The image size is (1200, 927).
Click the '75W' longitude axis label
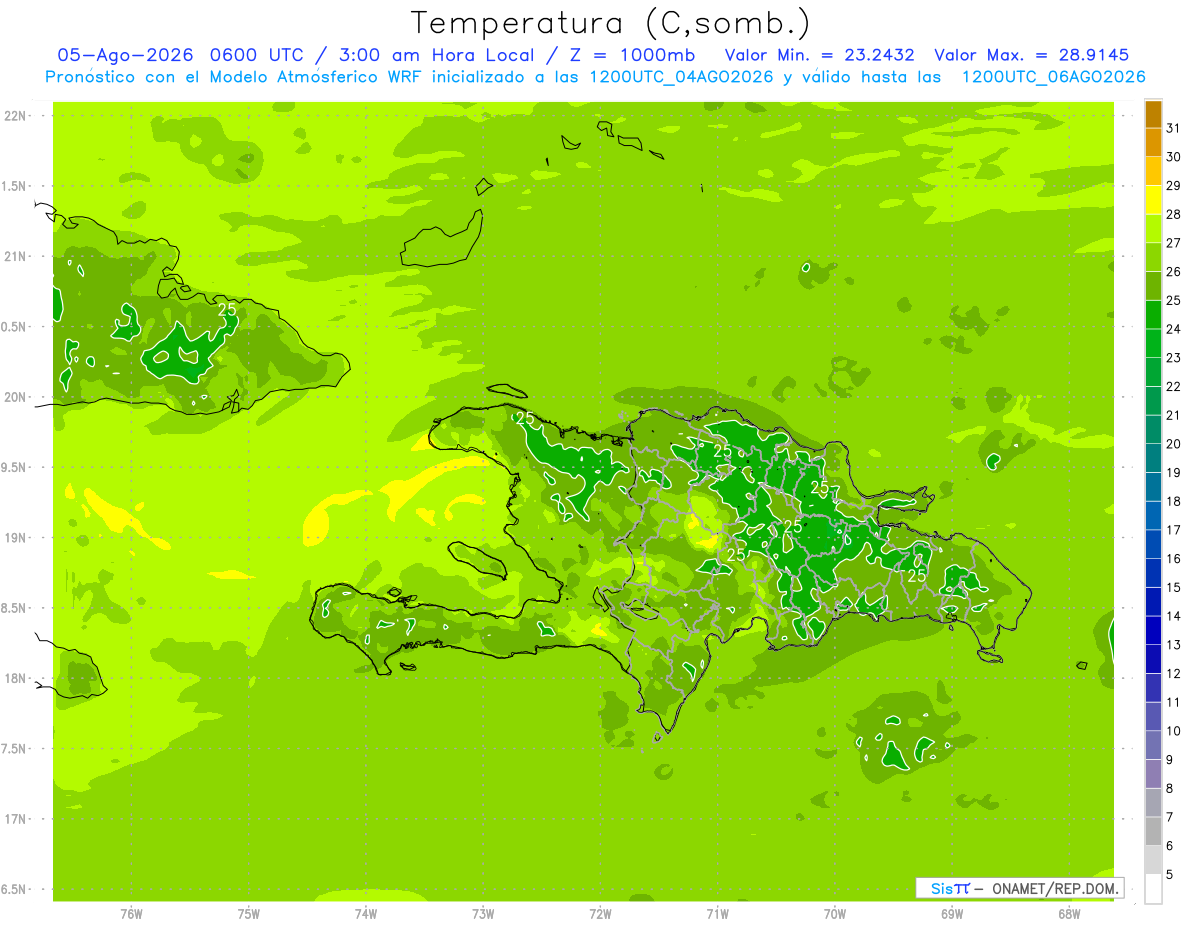pyautogui.click(x=248, y=914)
